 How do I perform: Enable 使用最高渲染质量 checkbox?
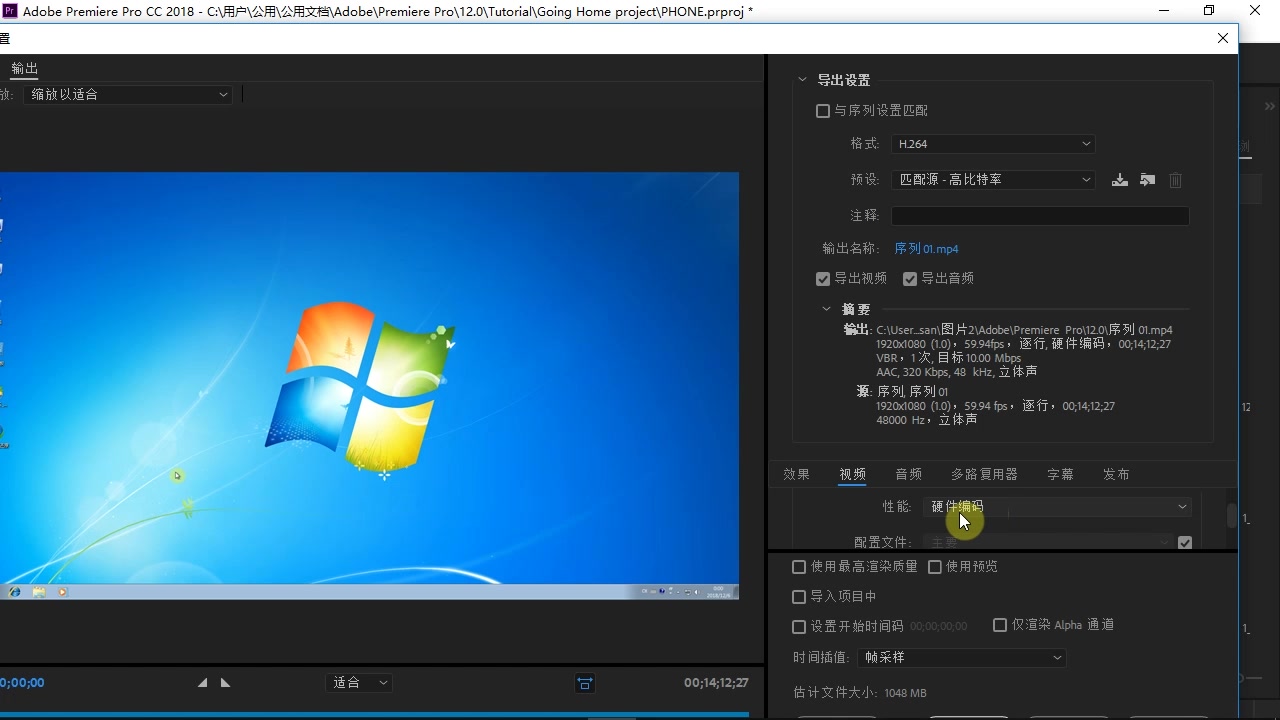click(799, 567)
